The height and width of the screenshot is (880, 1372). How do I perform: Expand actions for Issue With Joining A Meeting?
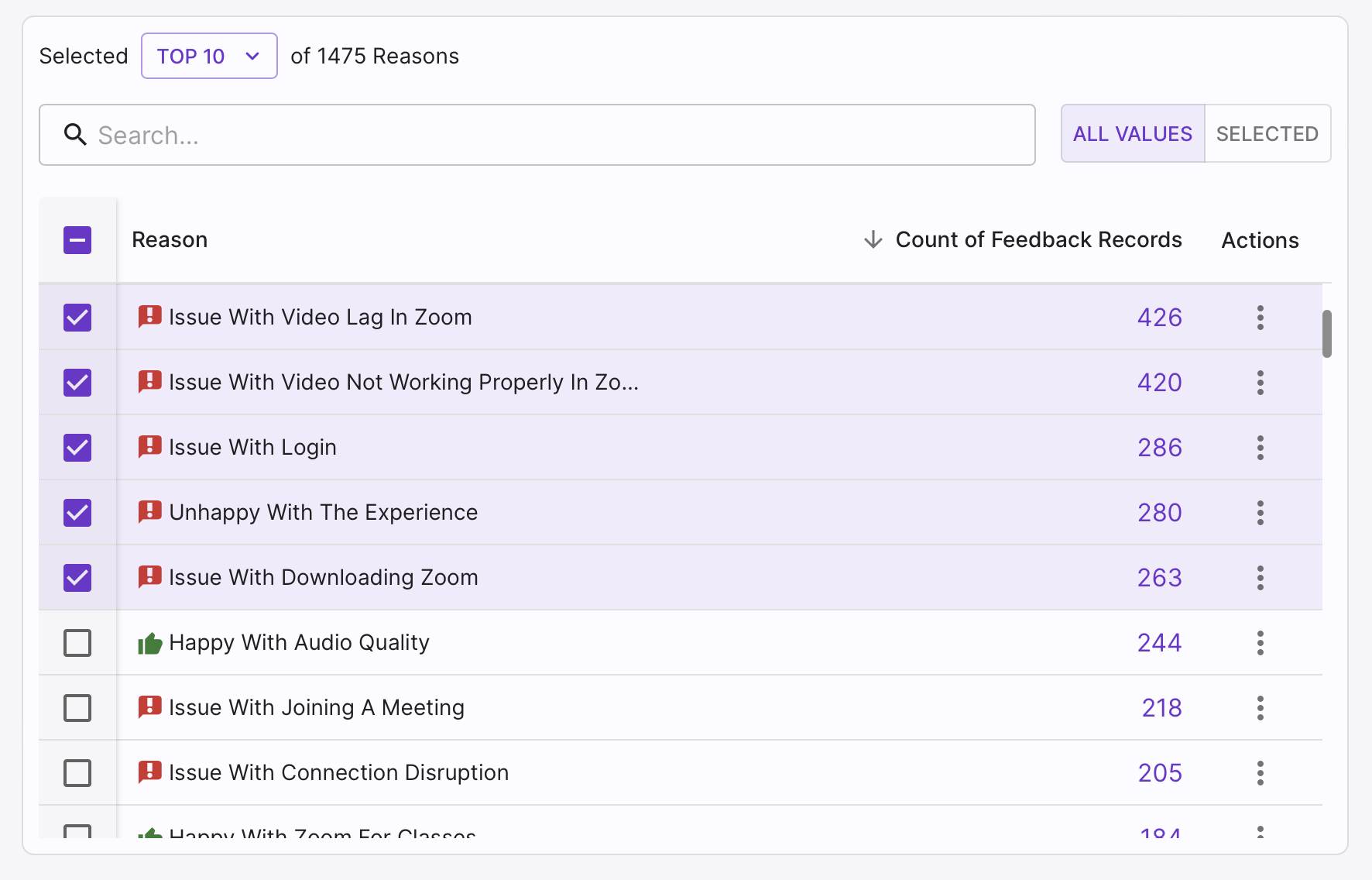[1260, 708]
